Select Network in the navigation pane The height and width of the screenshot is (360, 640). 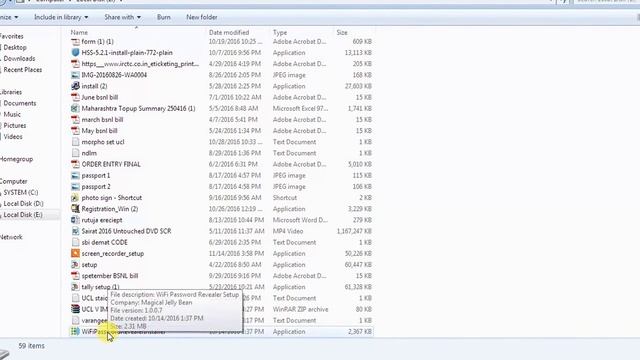[11, 237]
